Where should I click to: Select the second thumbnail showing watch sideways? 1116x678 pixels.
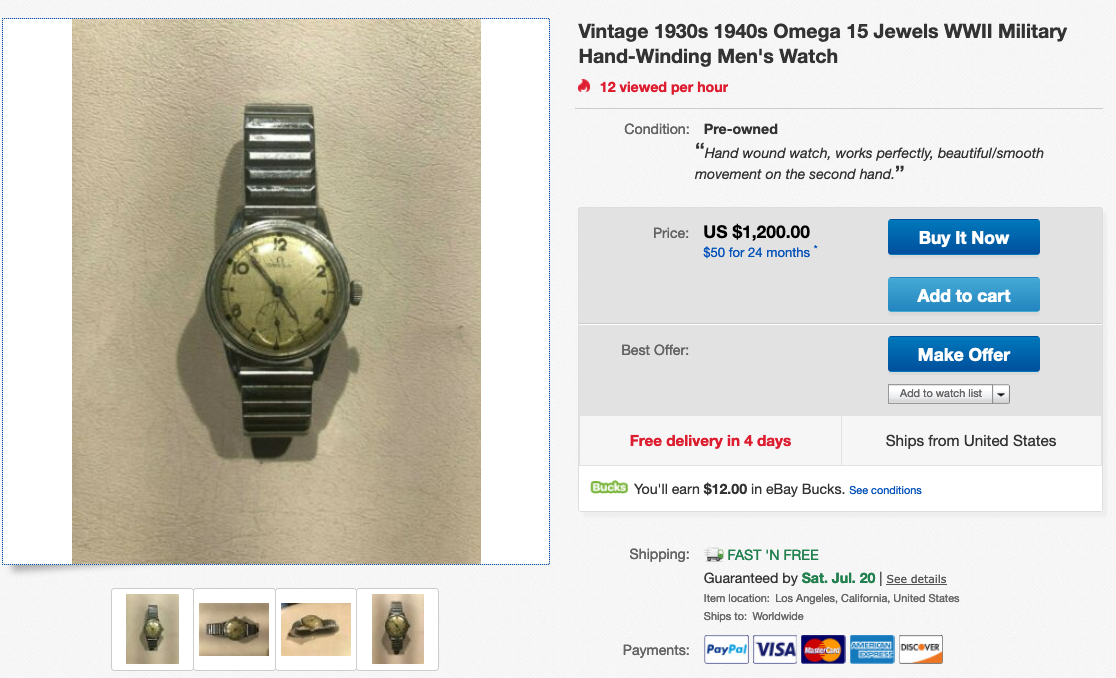click(234, 629)
